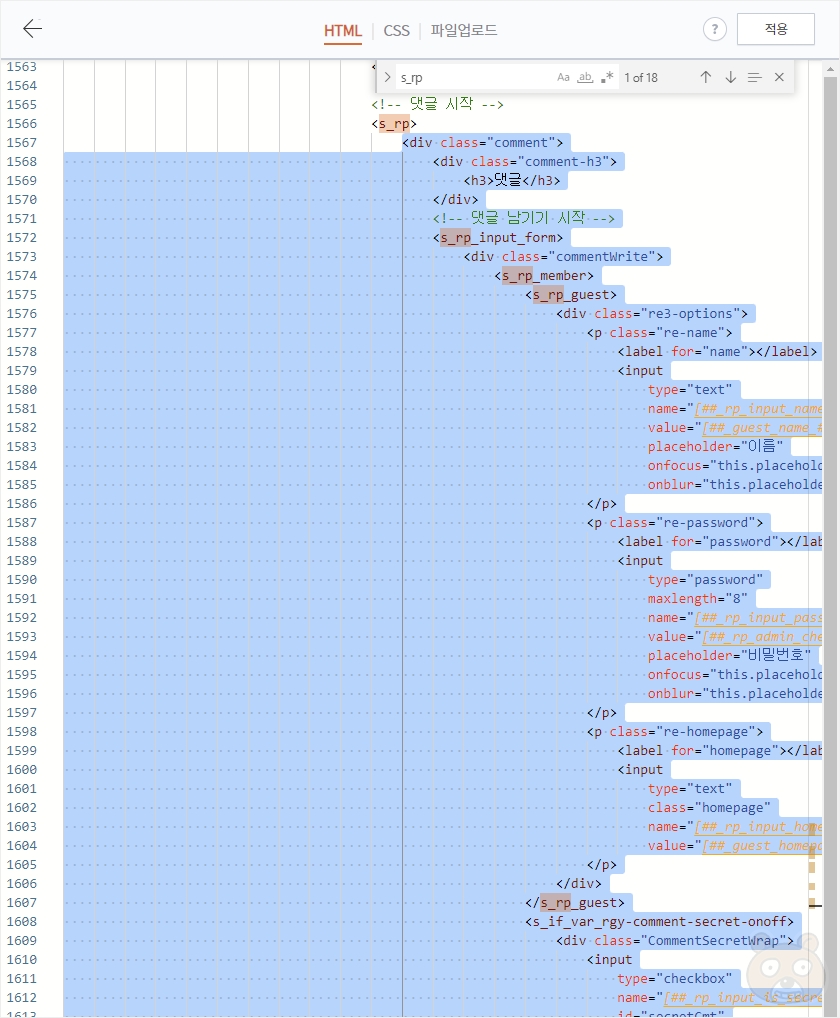Toggle Match Whole Word option
Image resolution: width=840 pixels, height=1018 pixels.
pyautogui.click(x=586, y=77)
